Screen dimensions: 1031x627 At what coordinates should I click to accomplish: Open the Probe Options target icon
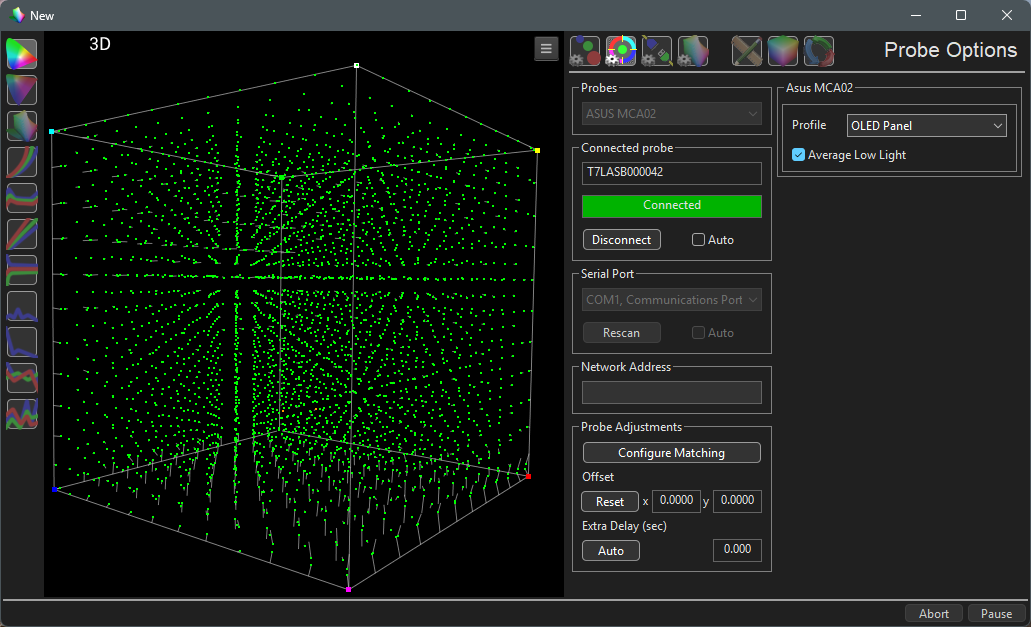(x=621, y=50)
